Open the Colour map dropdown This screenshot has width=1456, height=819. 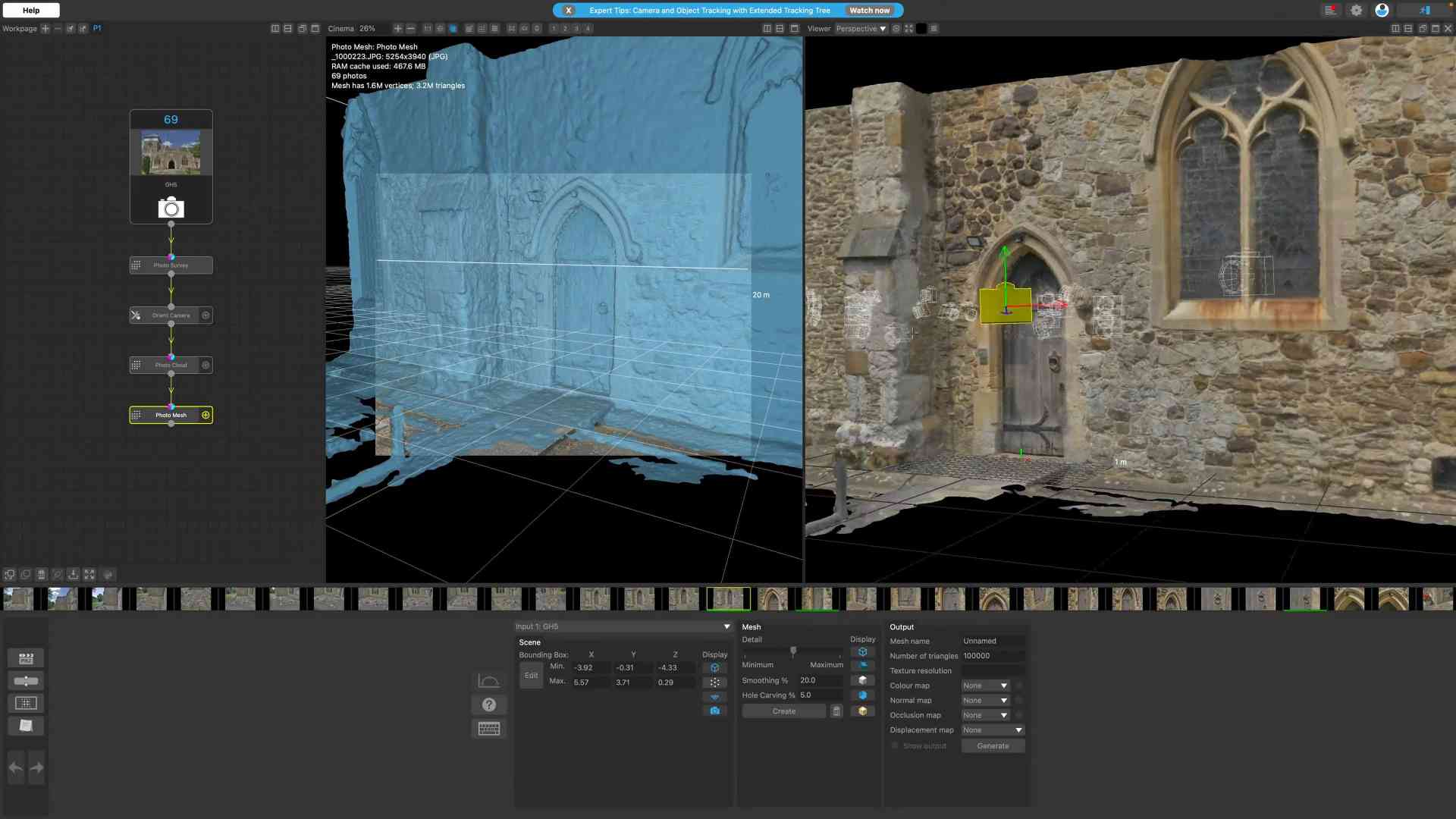(984, 685)
